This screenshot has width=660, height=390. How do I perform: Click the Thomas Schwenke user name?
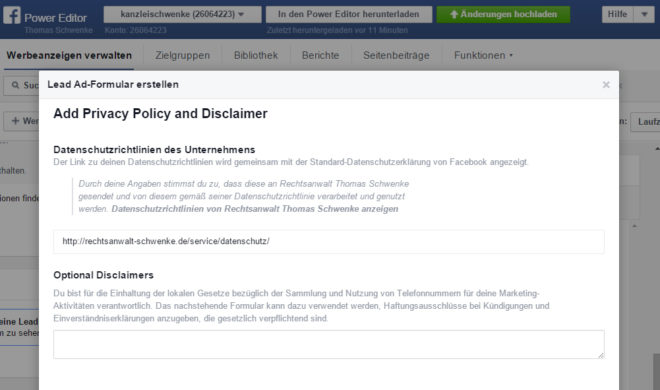point(59,30)
